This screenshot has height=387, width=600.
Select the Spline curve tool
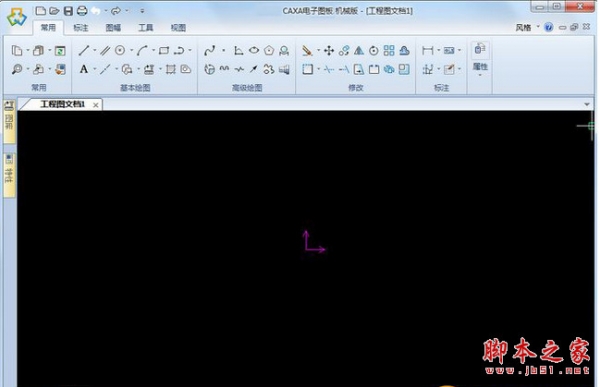tap(210, 51)
